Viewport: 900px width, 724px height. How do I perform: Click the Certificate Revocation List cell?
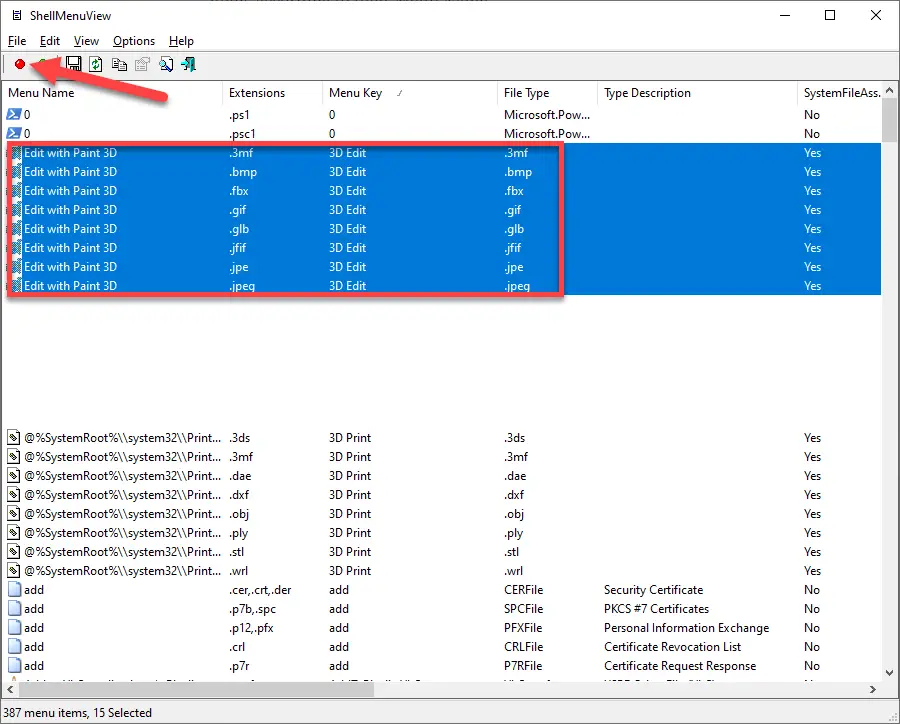pyautogui.click(x=672, y=646)
